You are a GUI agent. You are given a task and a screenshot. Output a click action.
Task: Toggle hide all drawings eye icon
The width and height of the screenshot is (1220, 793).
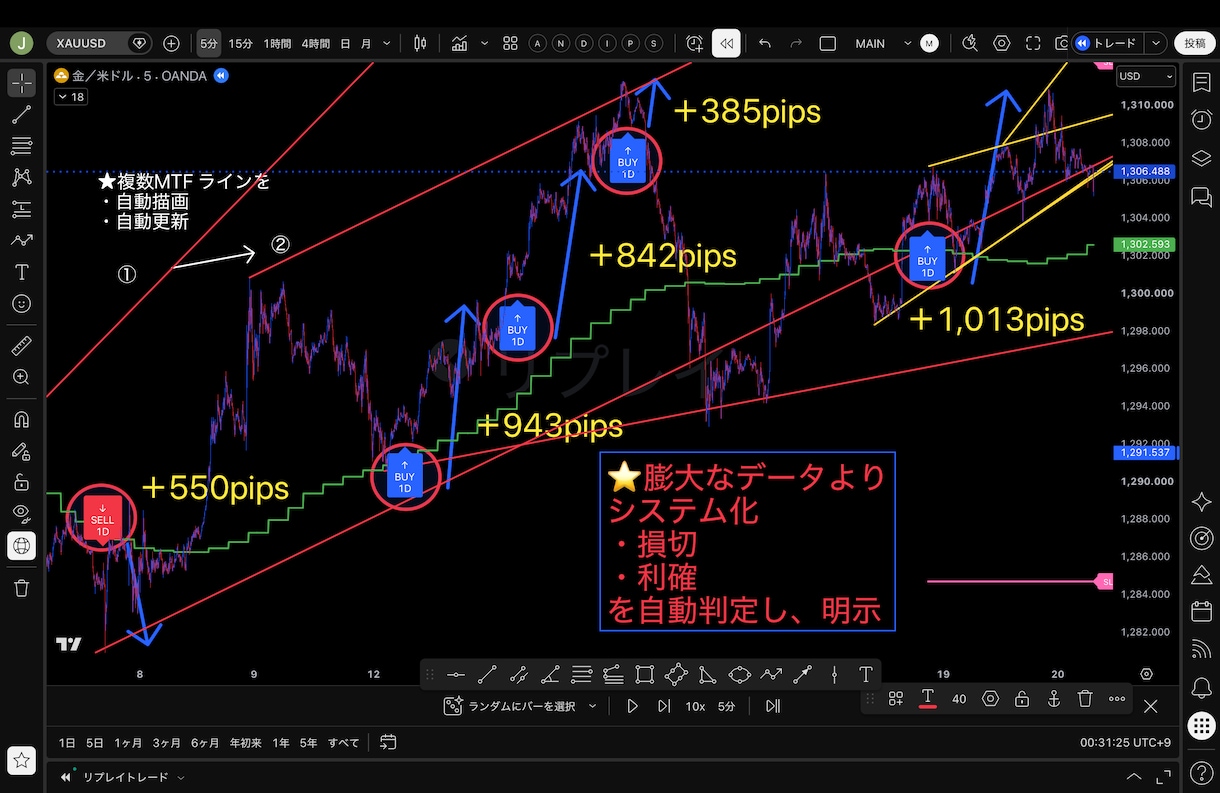pyautogui.click(x=21, y=514)
